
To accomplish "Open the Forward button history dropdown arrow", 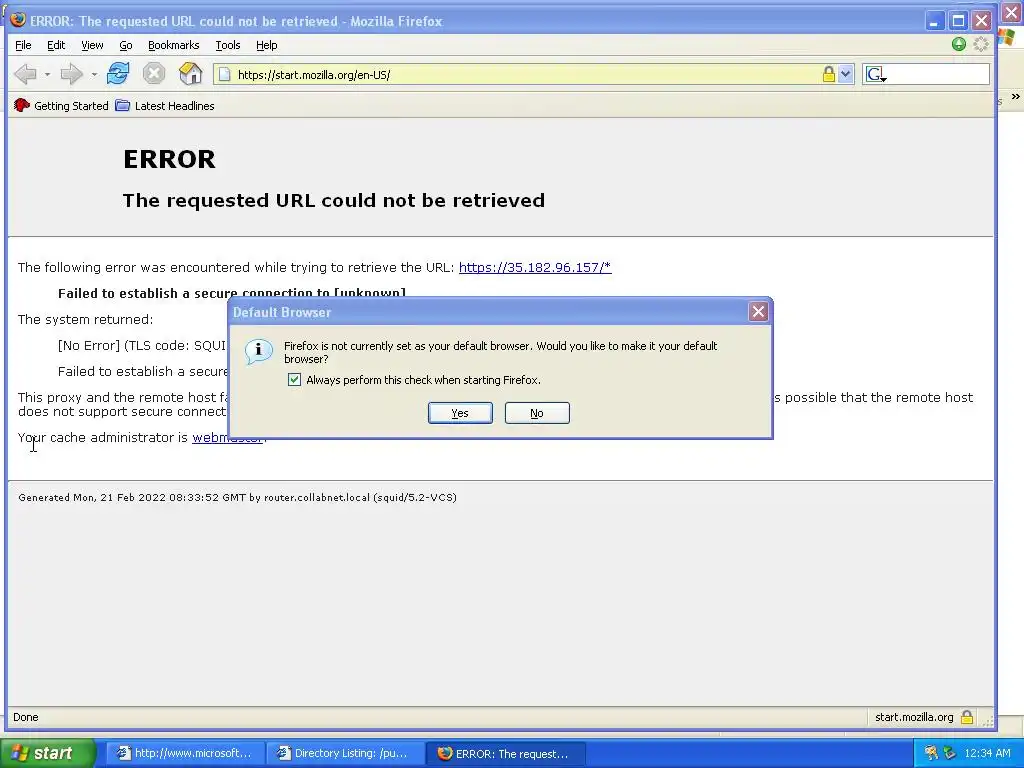I will (94, 74).
